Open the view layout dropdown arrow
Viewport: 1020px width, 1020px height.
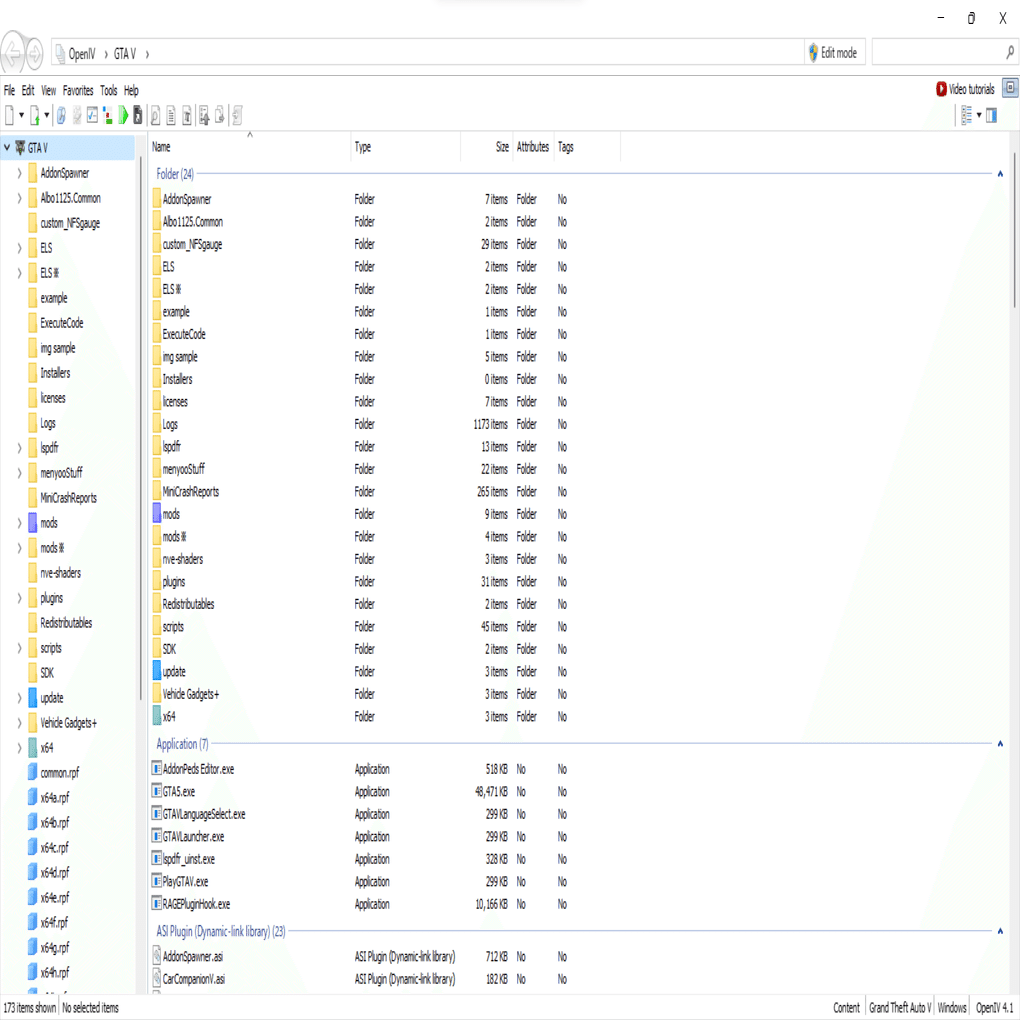[979, 115]
